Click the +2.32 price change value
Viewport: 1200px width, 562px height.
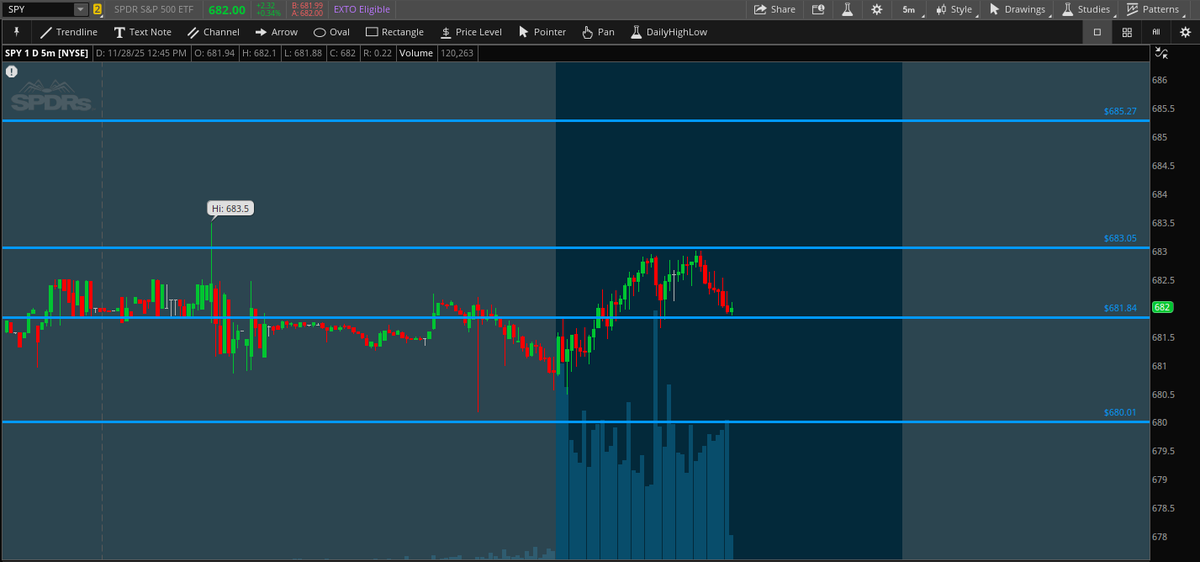pyautogui.click(x=264, y=5)
